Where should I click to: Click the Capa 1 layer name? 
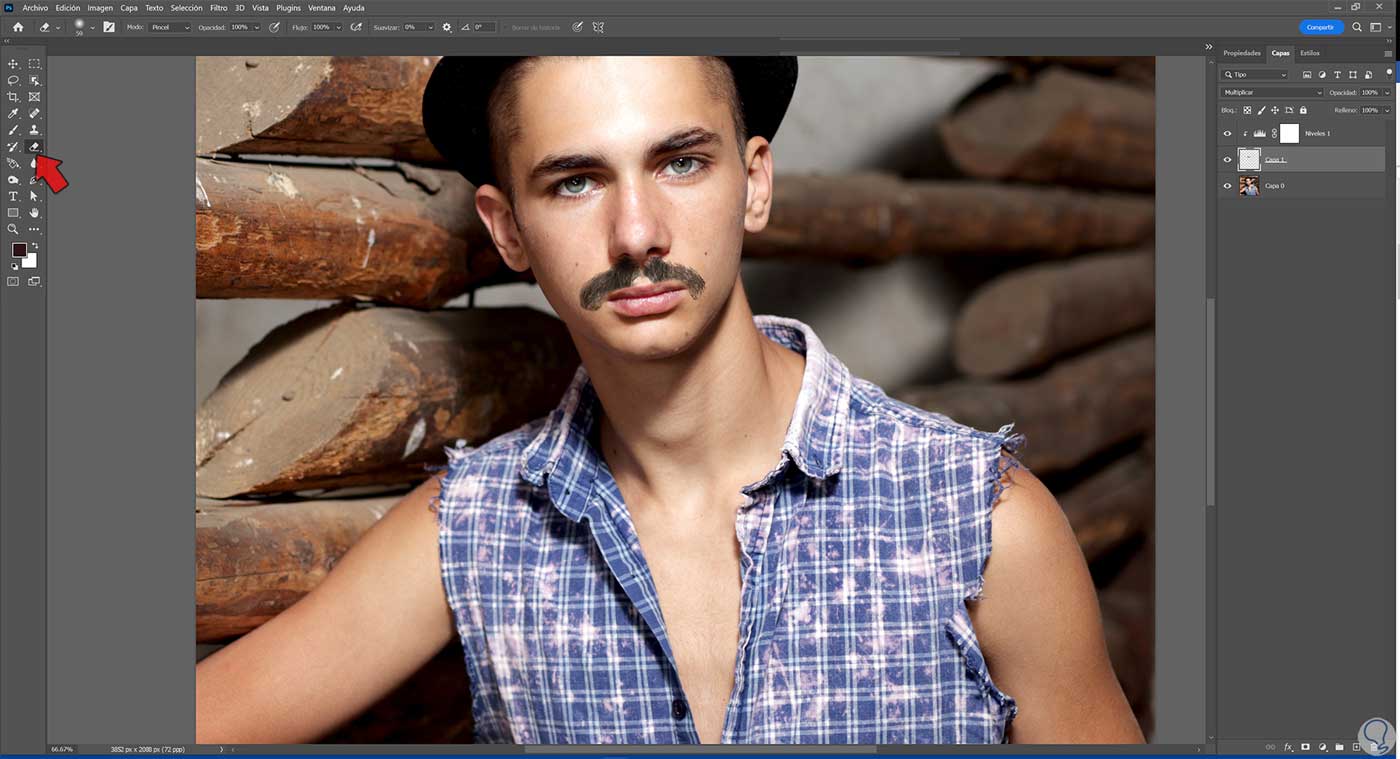(1274, 159)
